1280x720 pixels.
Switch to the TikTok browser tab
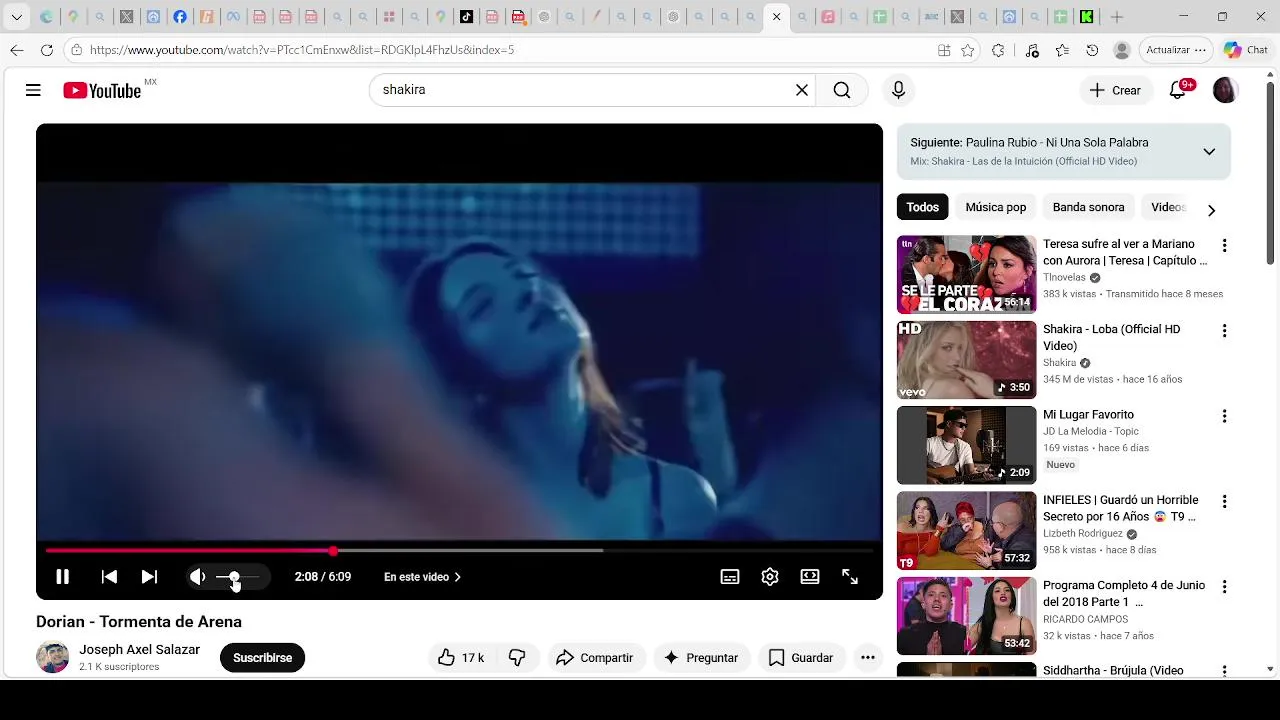pos(466,17)
